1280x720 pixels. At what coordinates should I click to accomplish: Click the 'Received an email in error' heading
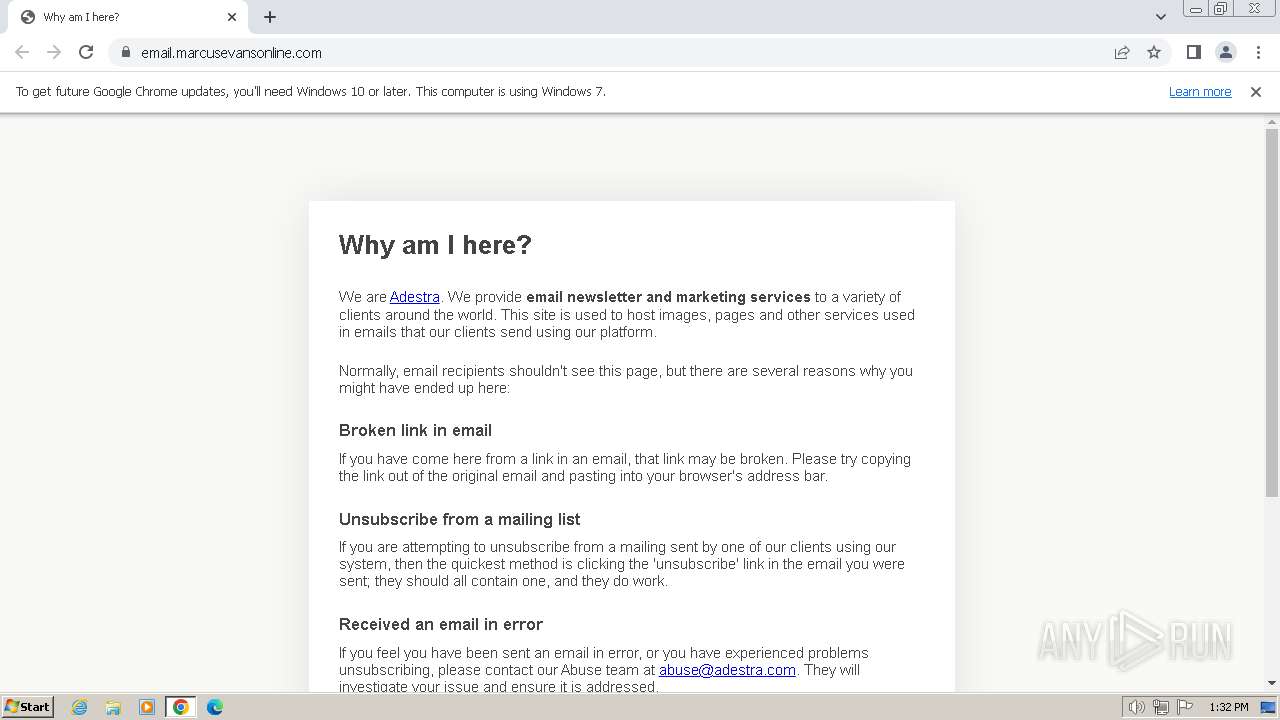[x=440, y=624]
